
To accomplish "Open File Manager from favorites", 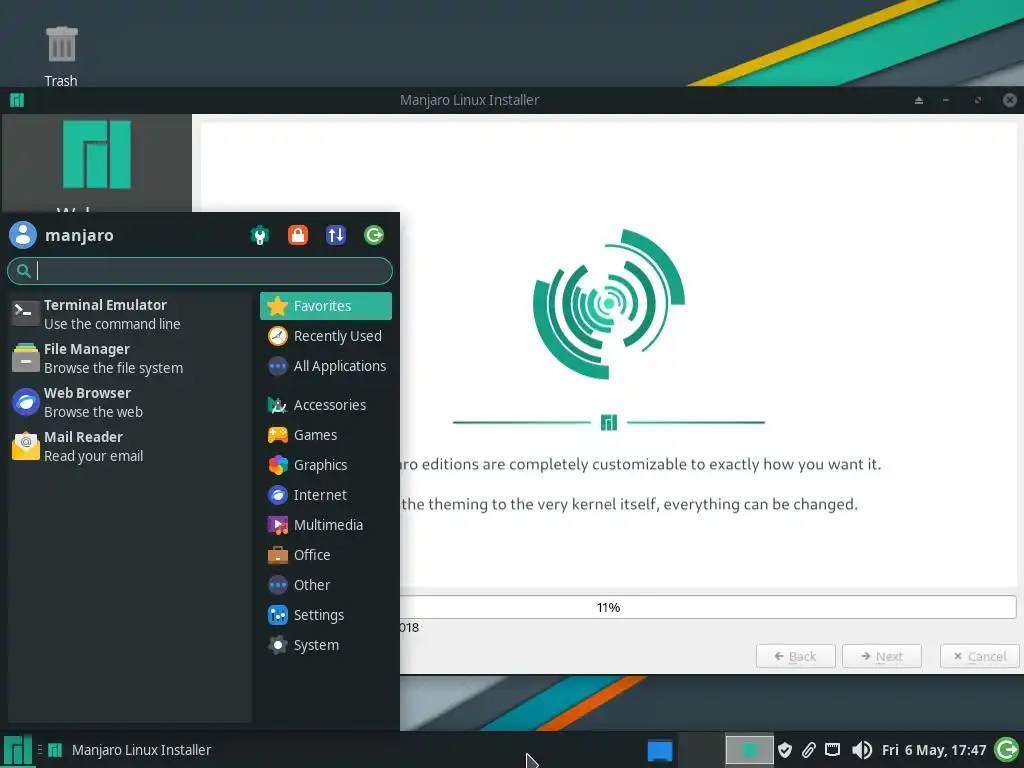I will coord(131,359).
